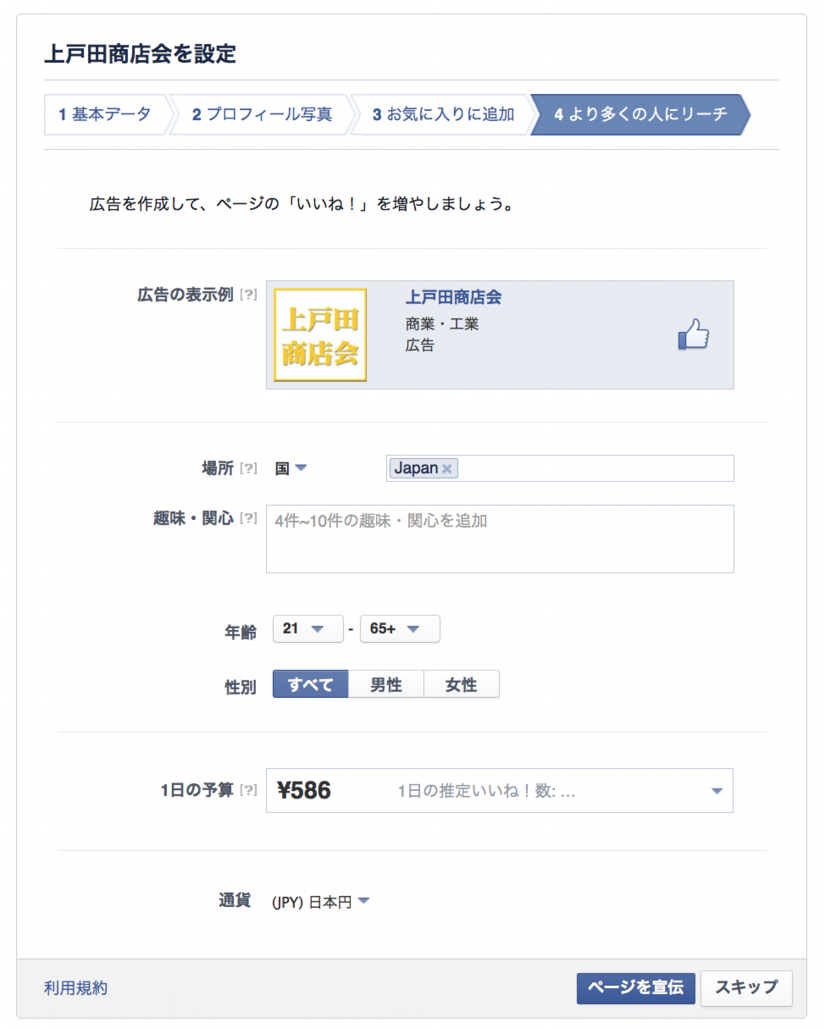This screenshot has width=825, height=1028.
Task: Expand the 国 location type dropdown
Action: tap(292, 469)
